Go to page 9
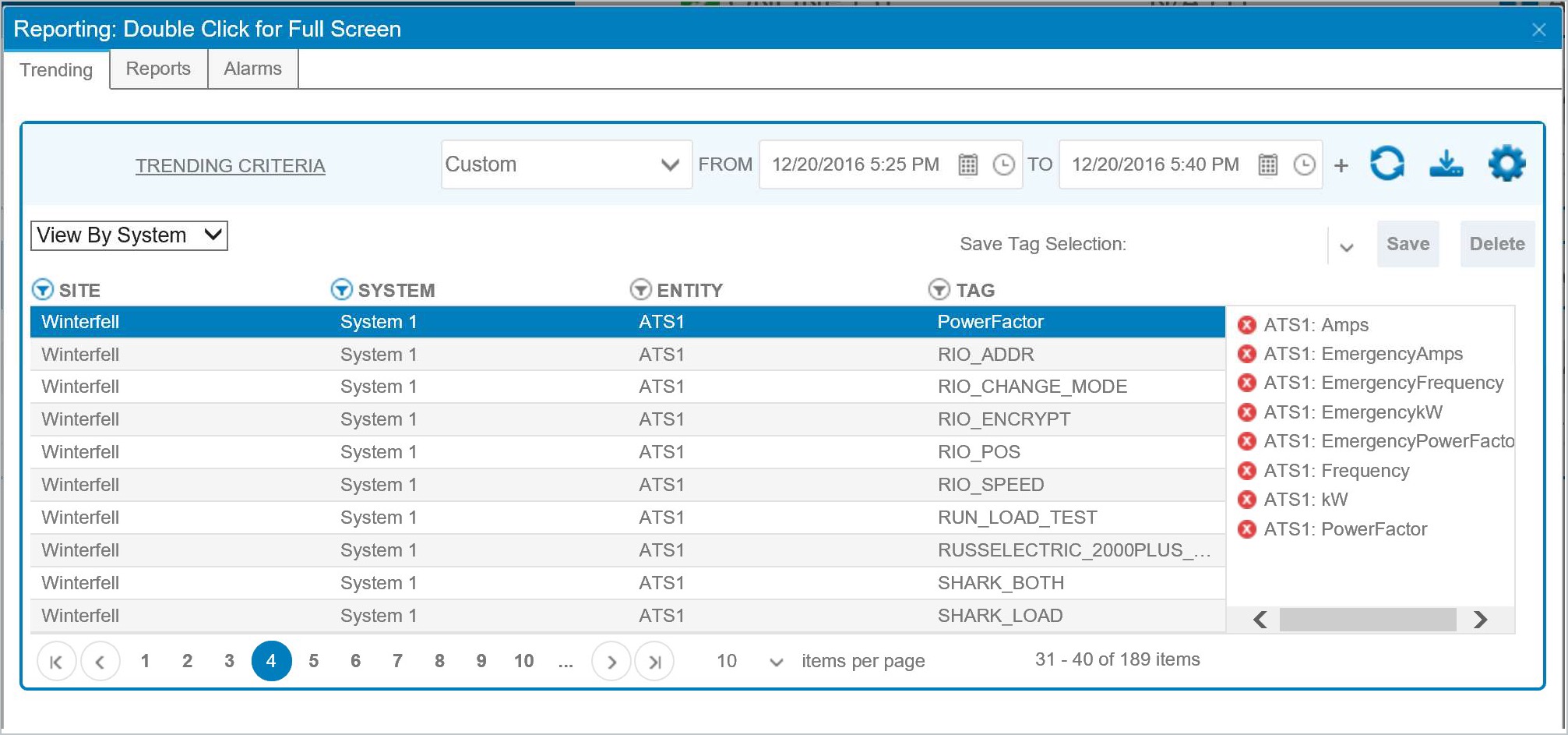1568x735 pixels. 481,661
